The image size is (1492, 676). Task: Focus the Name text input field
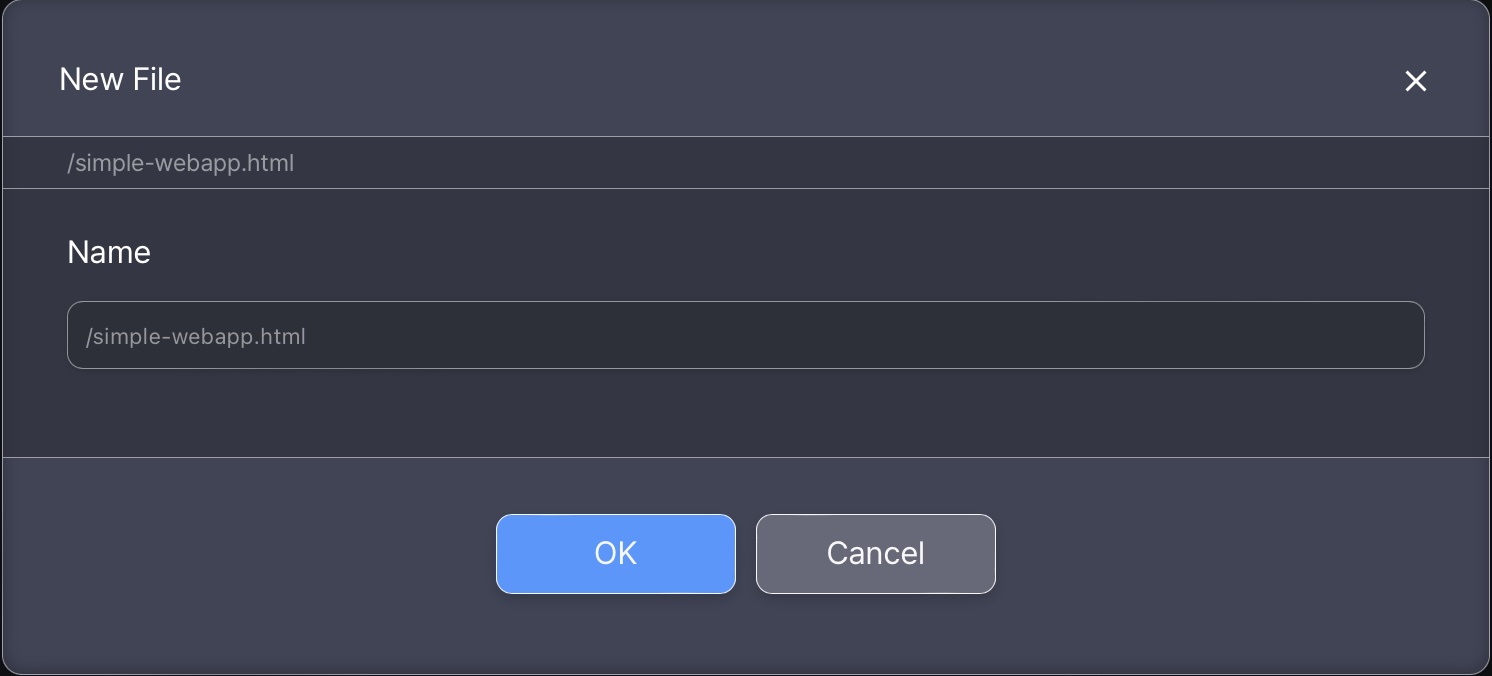745,335
